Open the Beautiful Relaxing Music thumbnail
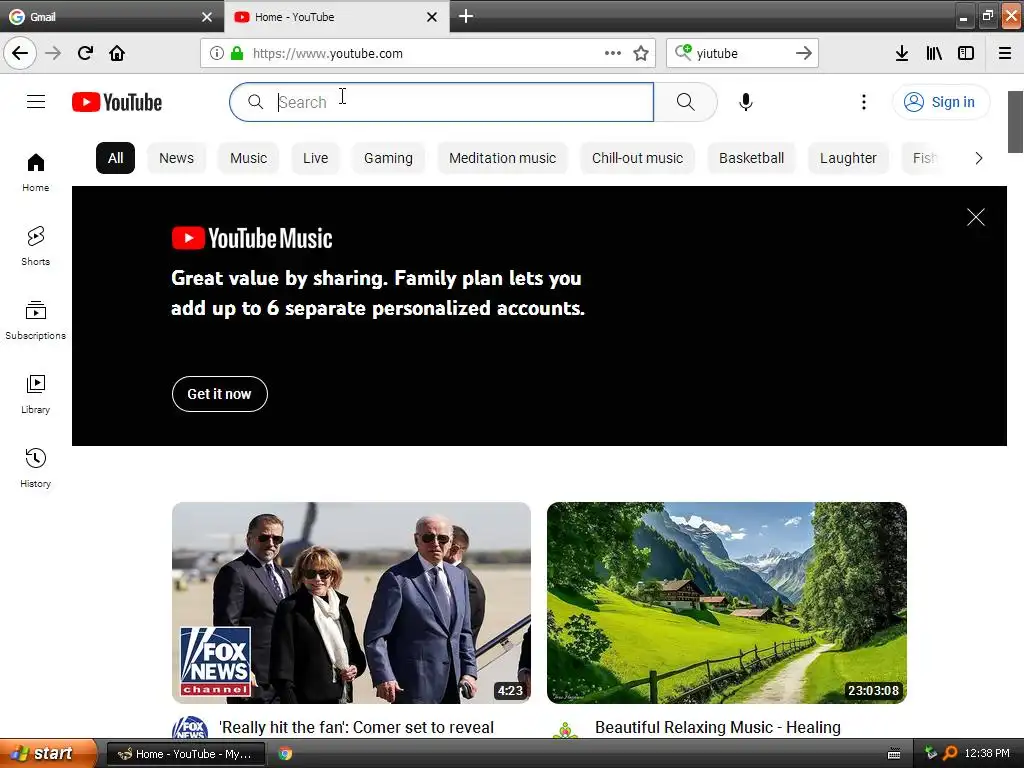The width and height of the screenshot is (1024, 768). pyautogui.click(x=727, y=603)
